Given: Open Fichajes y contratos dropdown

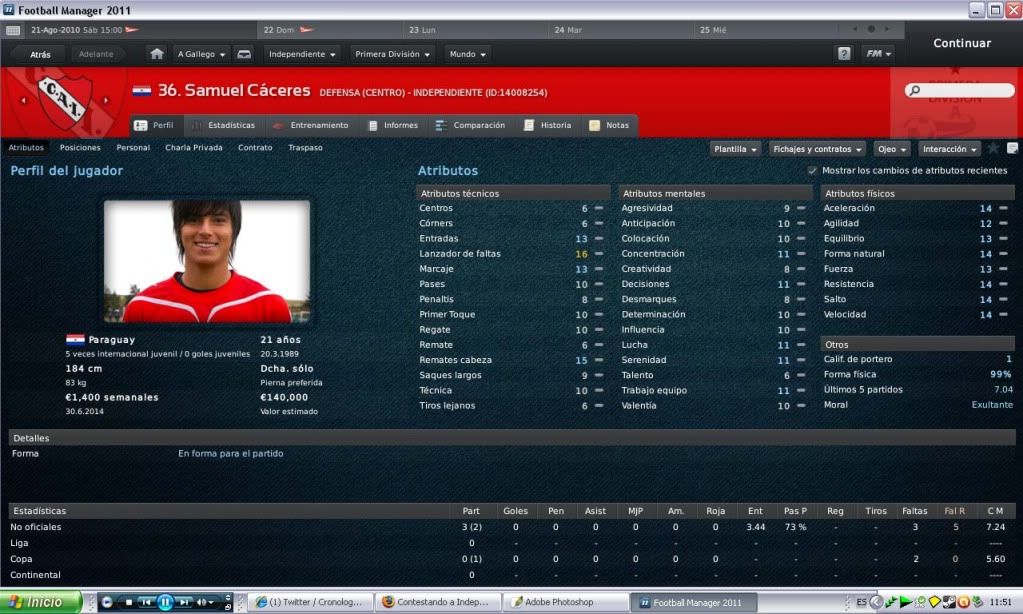Looking at the screenshot, I should click(817, 149).
